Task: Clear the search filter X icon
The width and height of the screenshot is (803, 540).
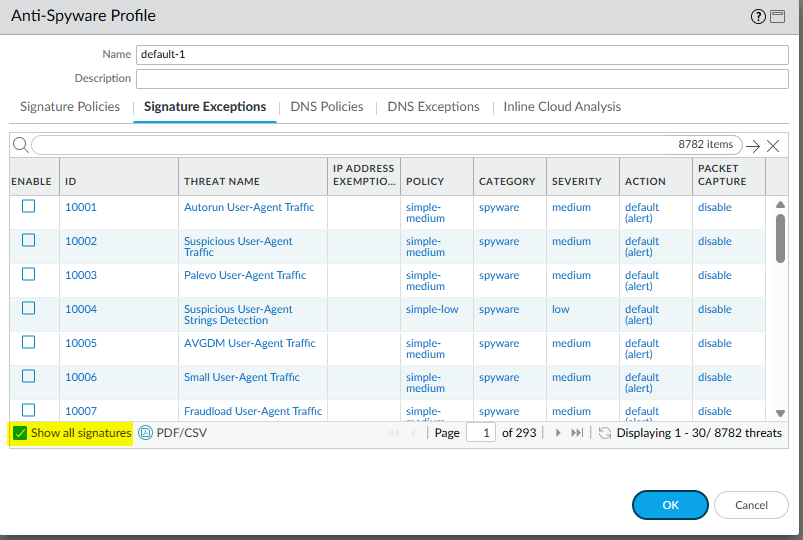Action: pyautogui.click(x=773, y=146)
